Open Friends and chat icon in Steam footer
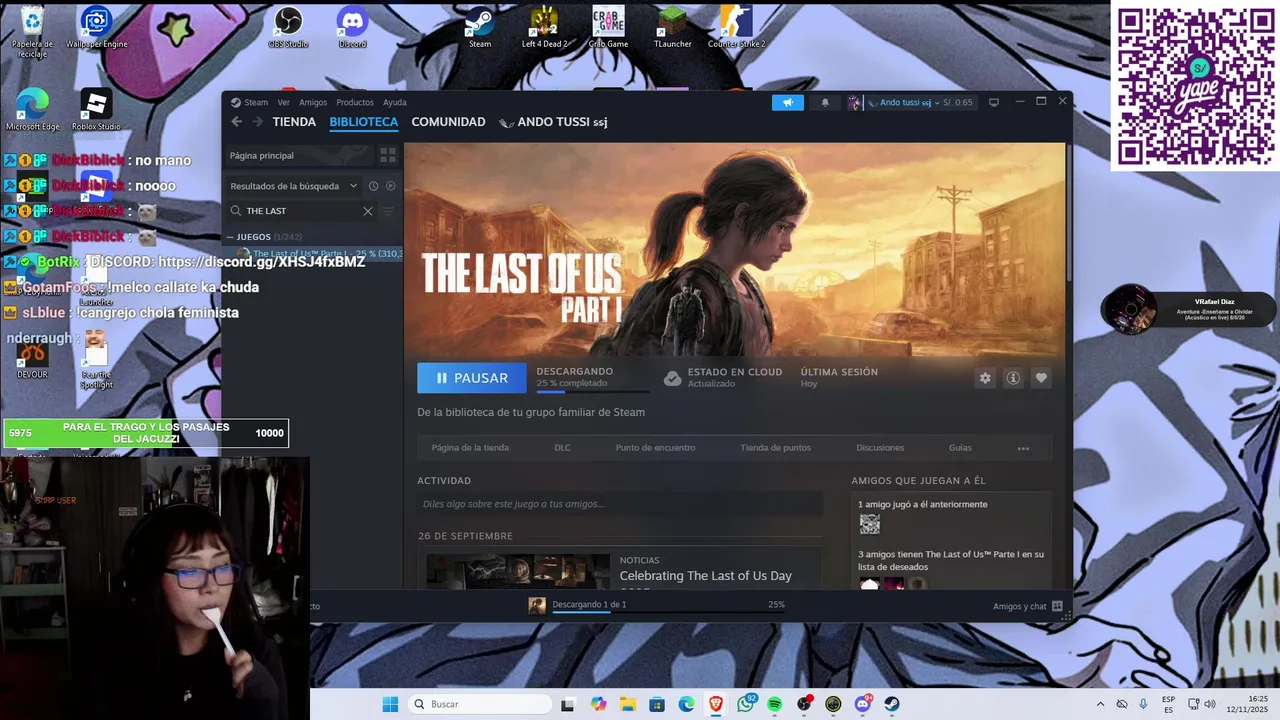Viewport: 1280px width, 720px height. (x=1057, y=606)
